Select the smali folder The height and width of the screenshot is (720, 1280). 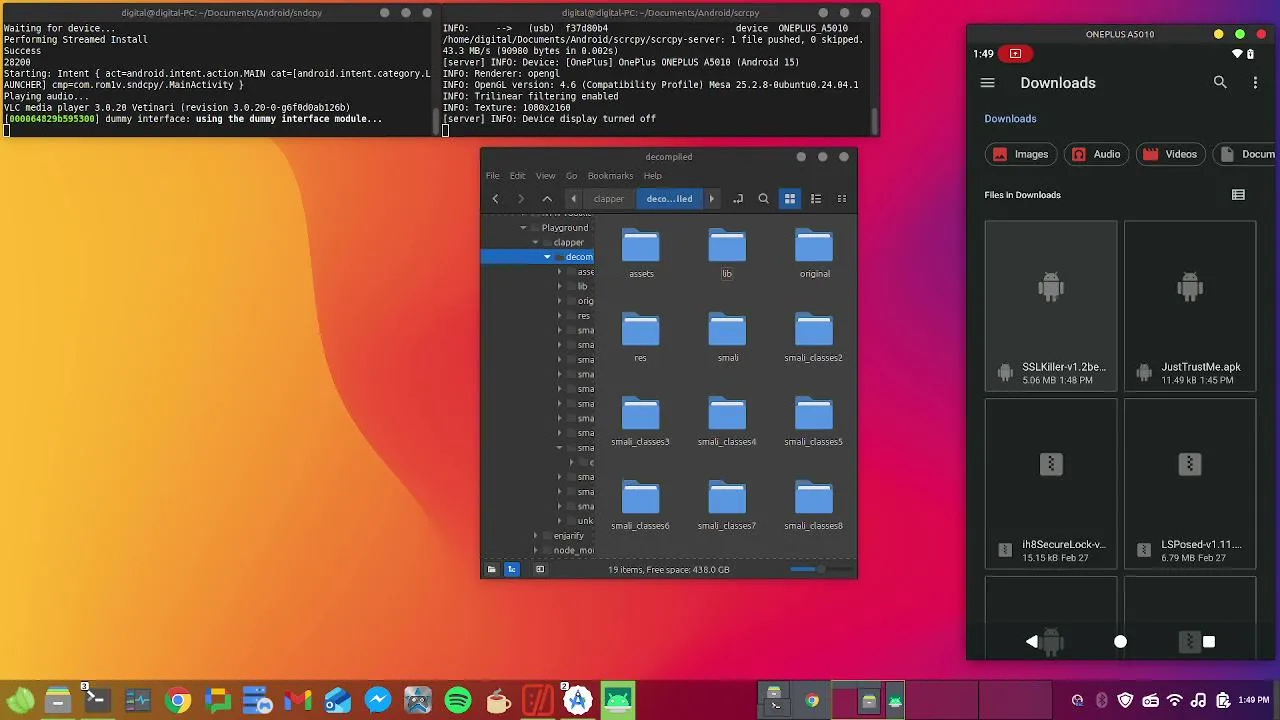[x=727, y=338]
